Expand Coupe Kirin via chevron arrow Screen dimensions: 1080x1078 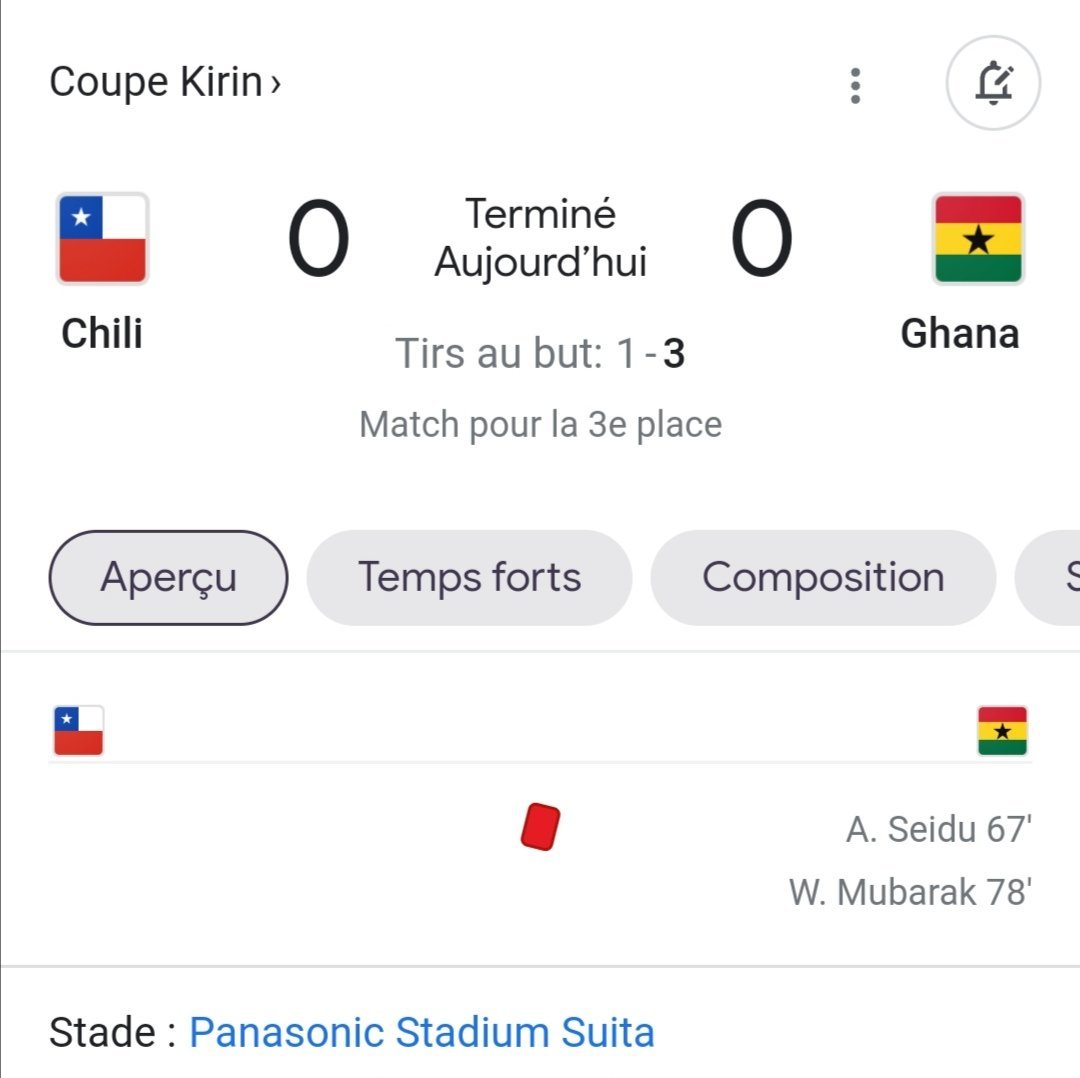pyautogui.click(x=276, y=83)
